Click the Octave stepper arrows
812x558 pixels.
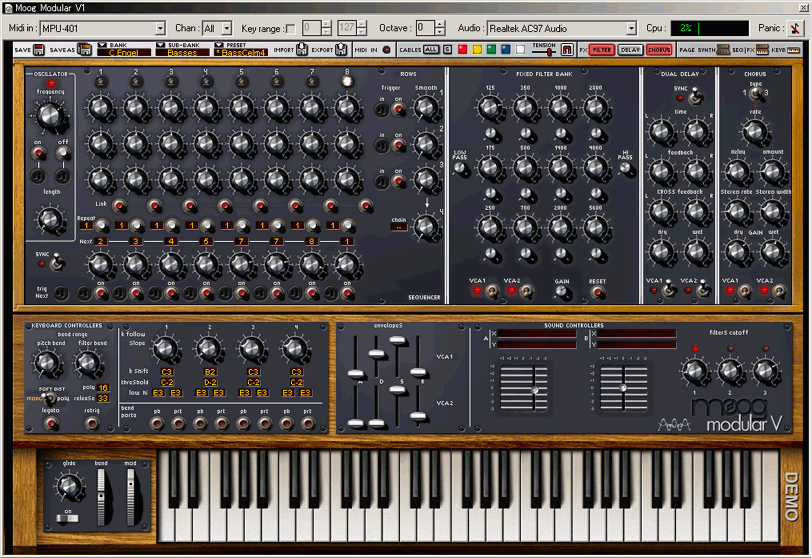pos(440,28)
